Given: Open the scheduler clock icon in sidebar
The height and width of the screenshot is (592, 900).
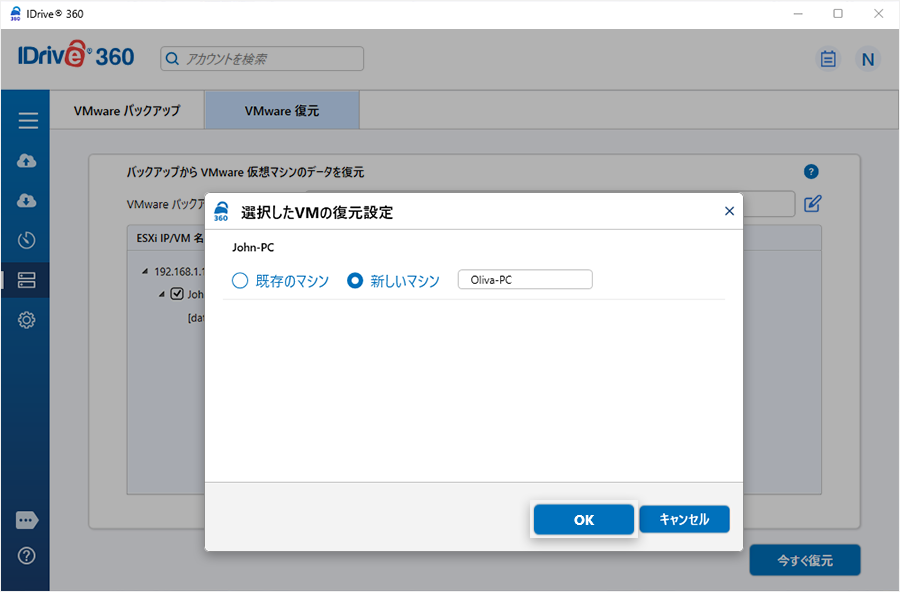Looking at the screenshot, I should click(28, 240).
